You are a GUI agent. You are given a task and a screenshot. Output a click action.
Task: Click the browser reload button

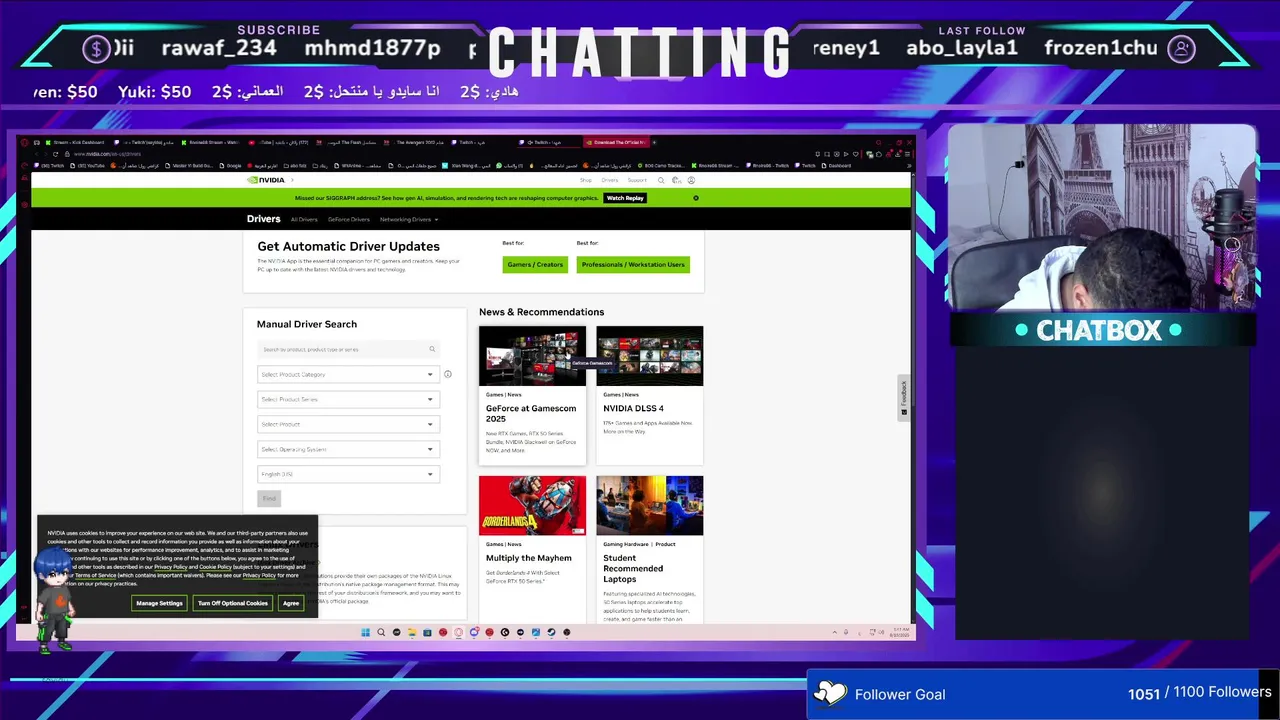tap(55, 154)
